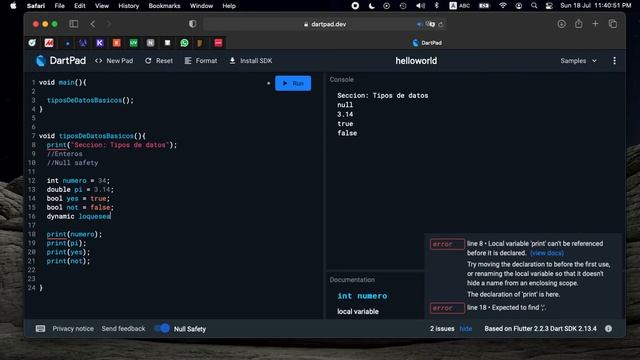Image resolution: width=640 pixels, height=360 pixels.
Task: Open the Apple menu
Action: coord(13,6)
